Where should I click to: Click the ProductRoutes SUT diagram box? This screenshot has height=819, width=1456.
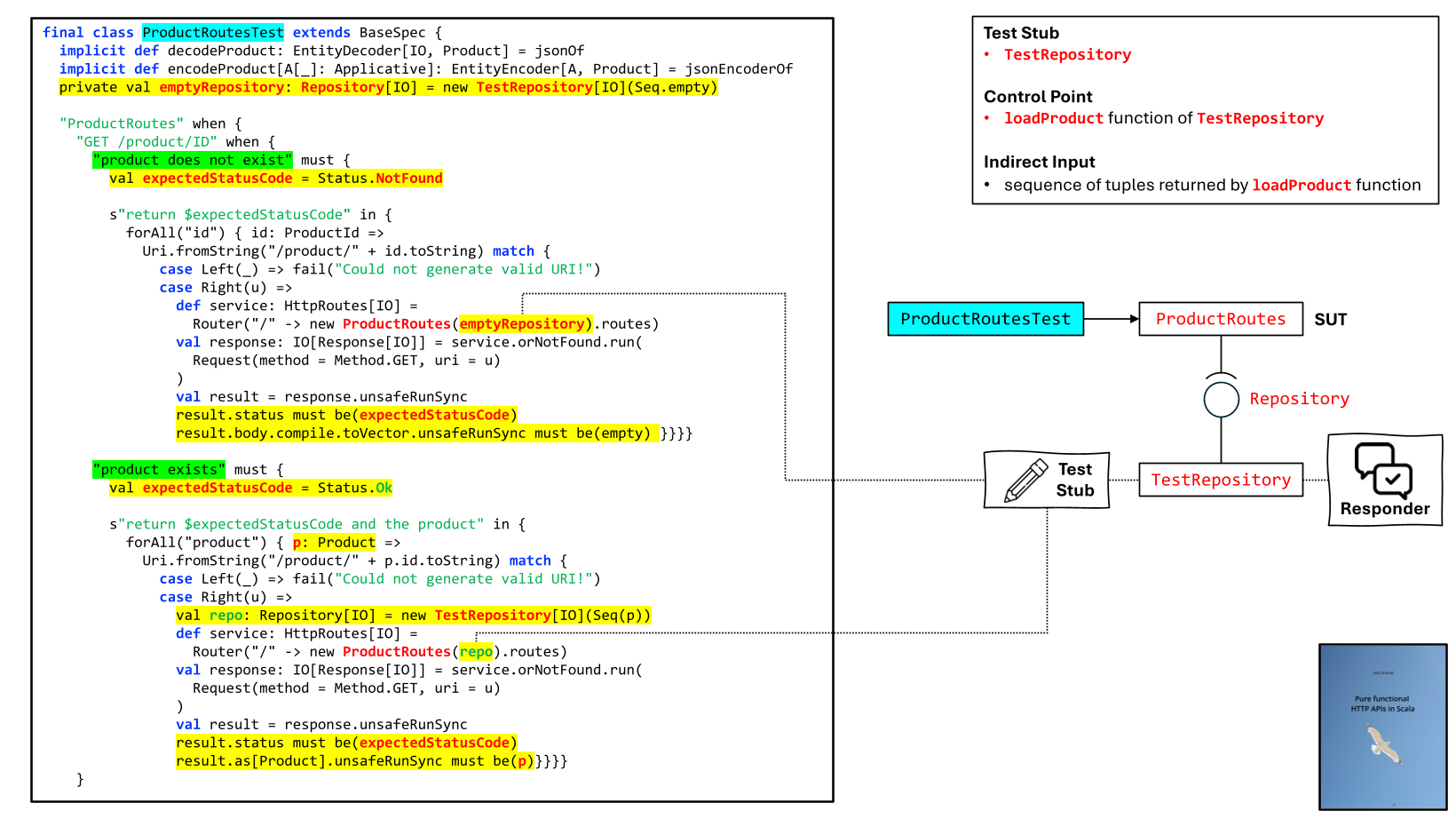1221,319
